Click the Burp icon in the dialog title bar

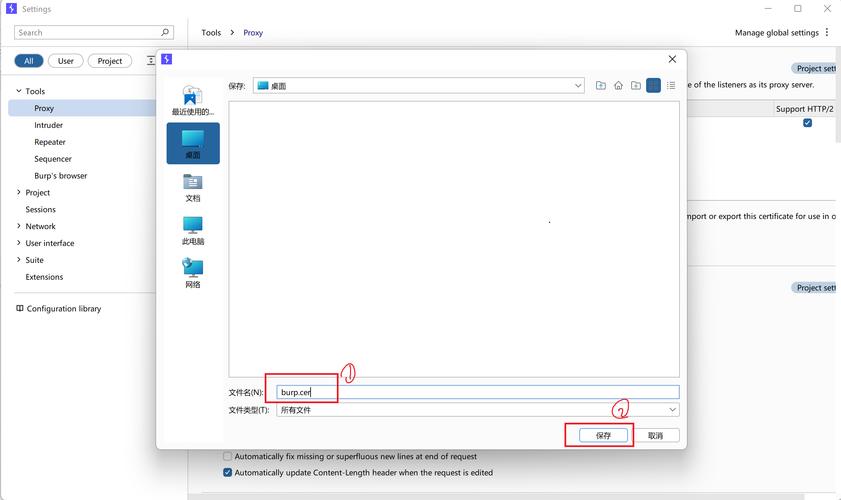pos(167,59)
